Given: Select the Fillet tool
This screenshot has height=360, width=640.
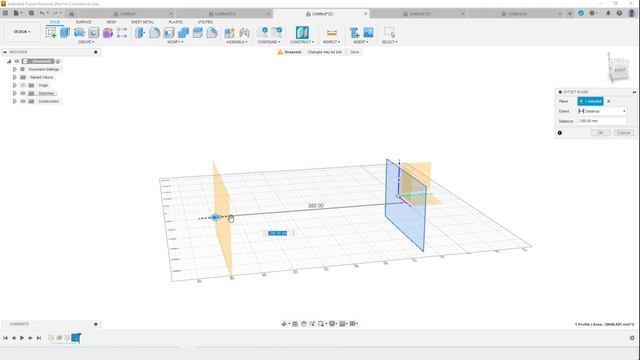Looking at the screenshot, I should pos(154,33).
